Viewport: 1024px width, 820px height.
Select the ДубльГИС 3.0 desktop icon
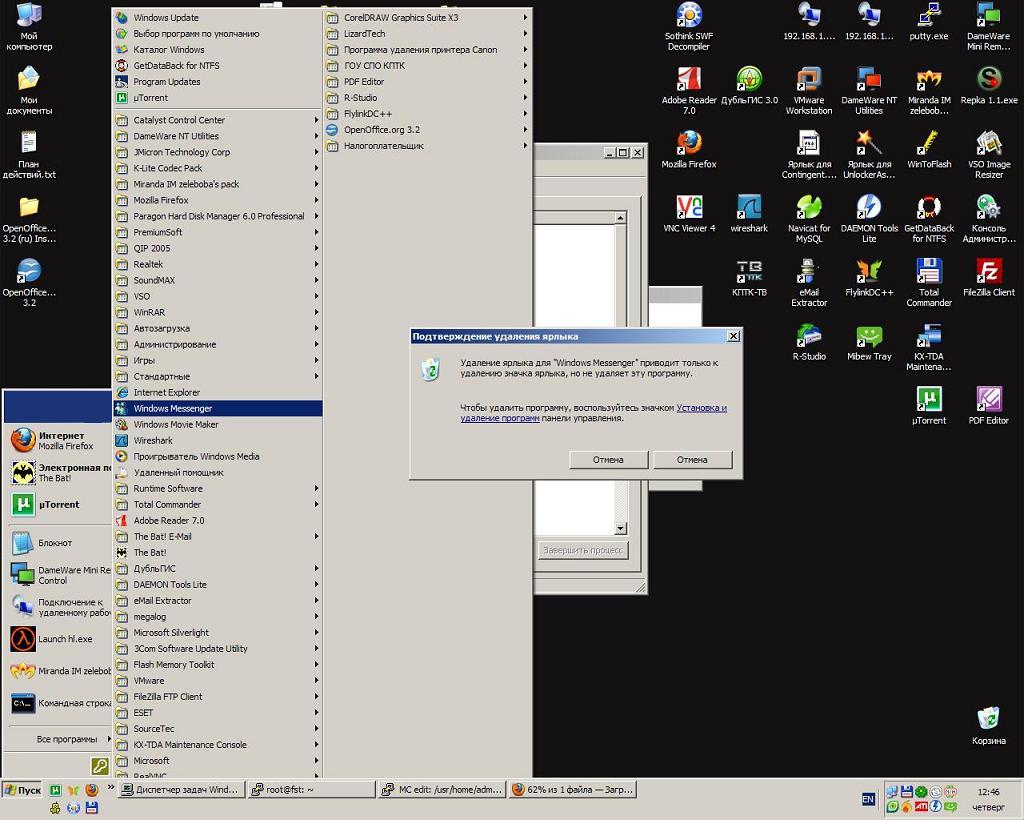coord(749,86)
